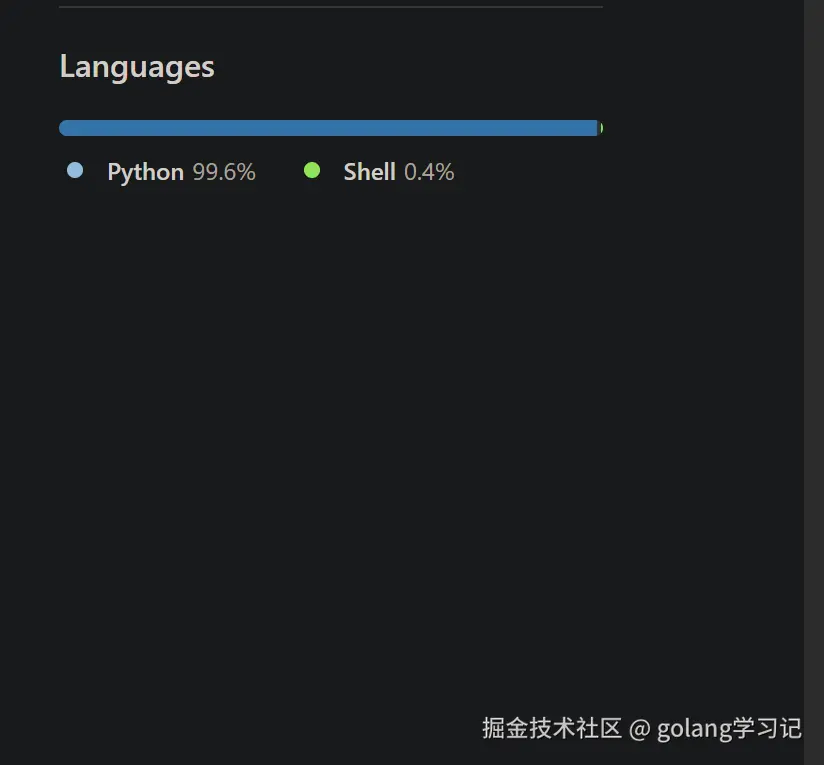Click the green dot beside Shell
Screen dimensions: 824x765
pyautogui.click(x=312, y=170)
